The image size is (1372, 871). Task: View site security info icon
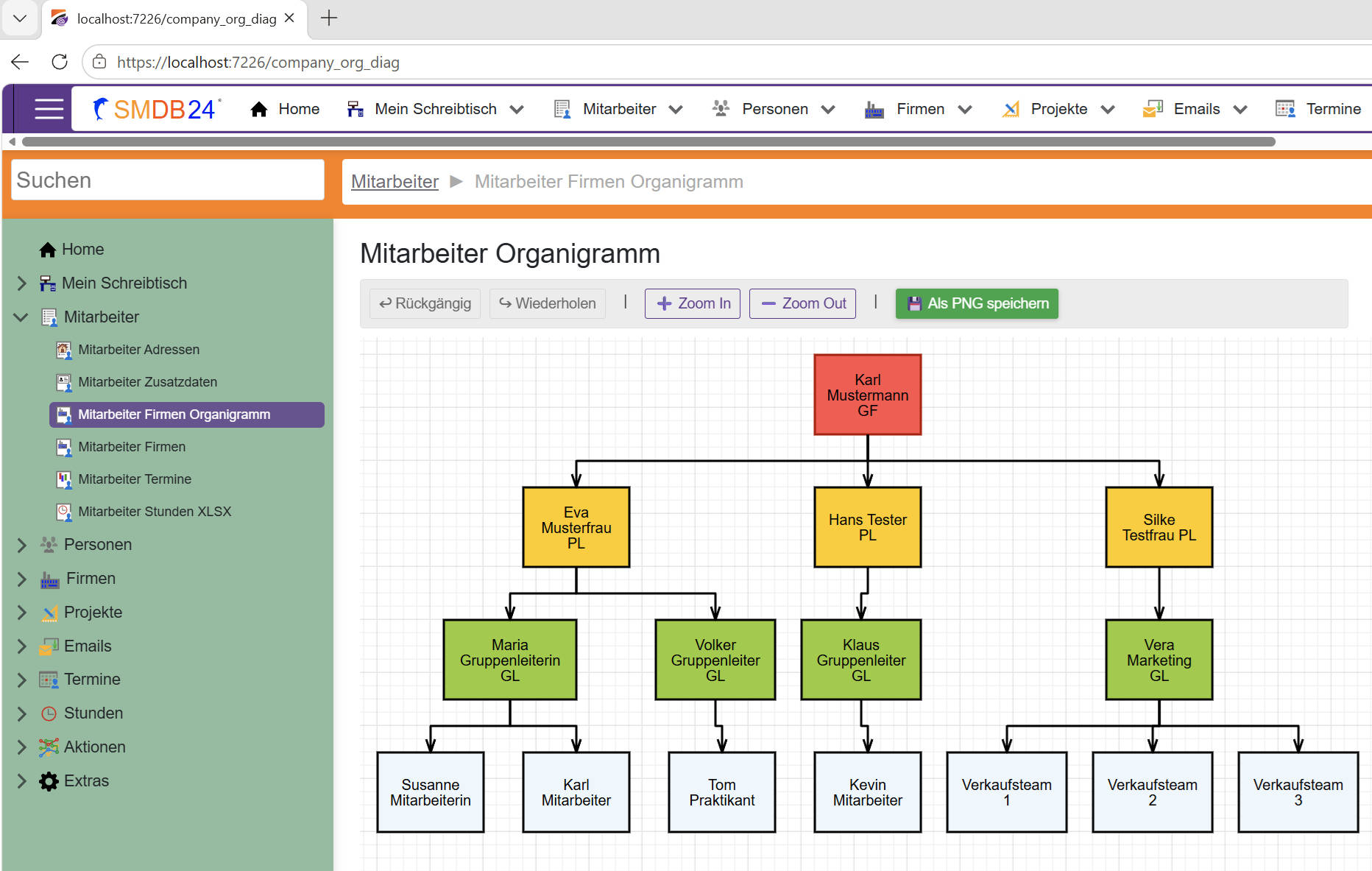pos(99,62)
